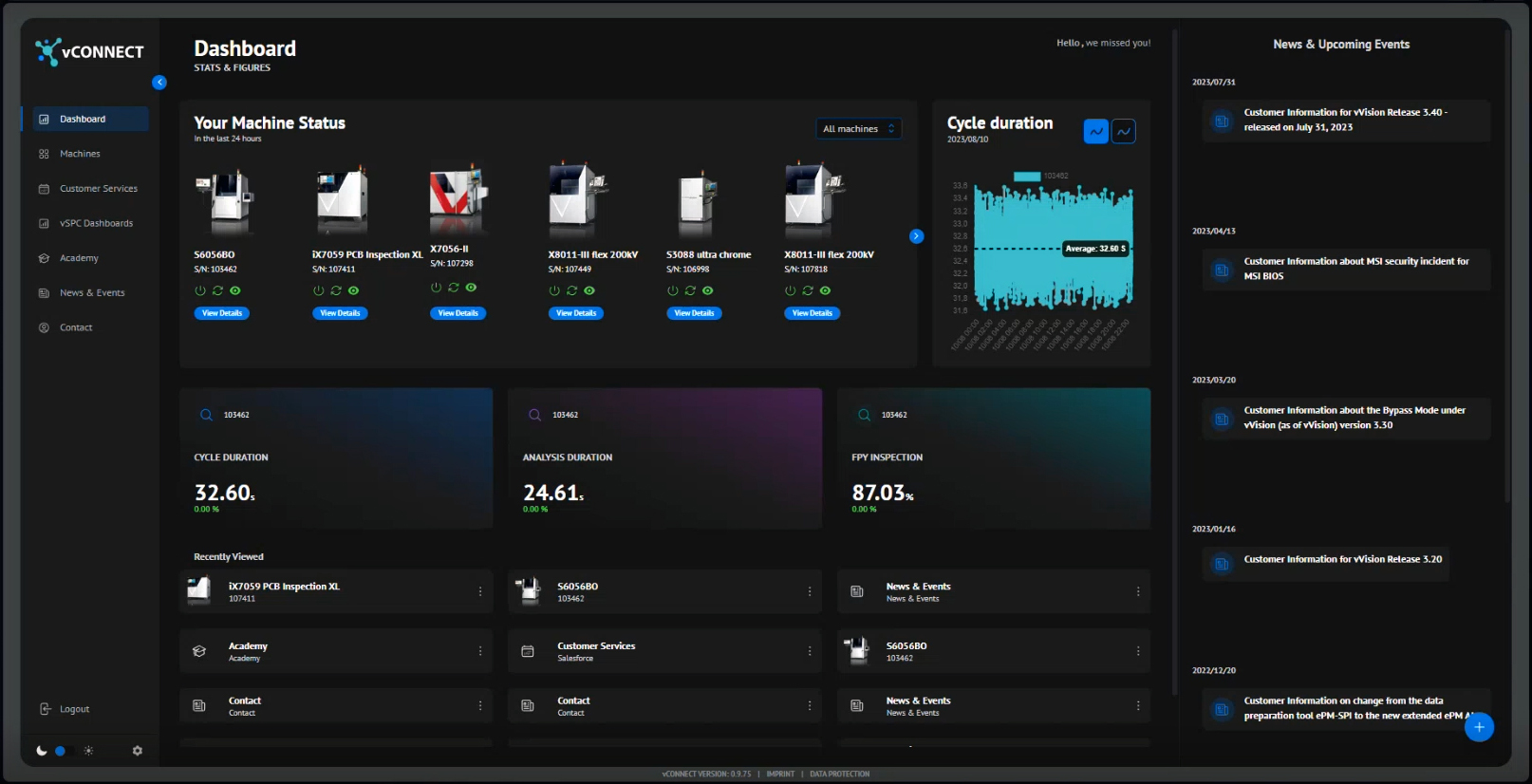Go to vSPC Dashboards in sidebar
Image resolution: width=1532 pixels, height=784 pixels.
(96, 223)
